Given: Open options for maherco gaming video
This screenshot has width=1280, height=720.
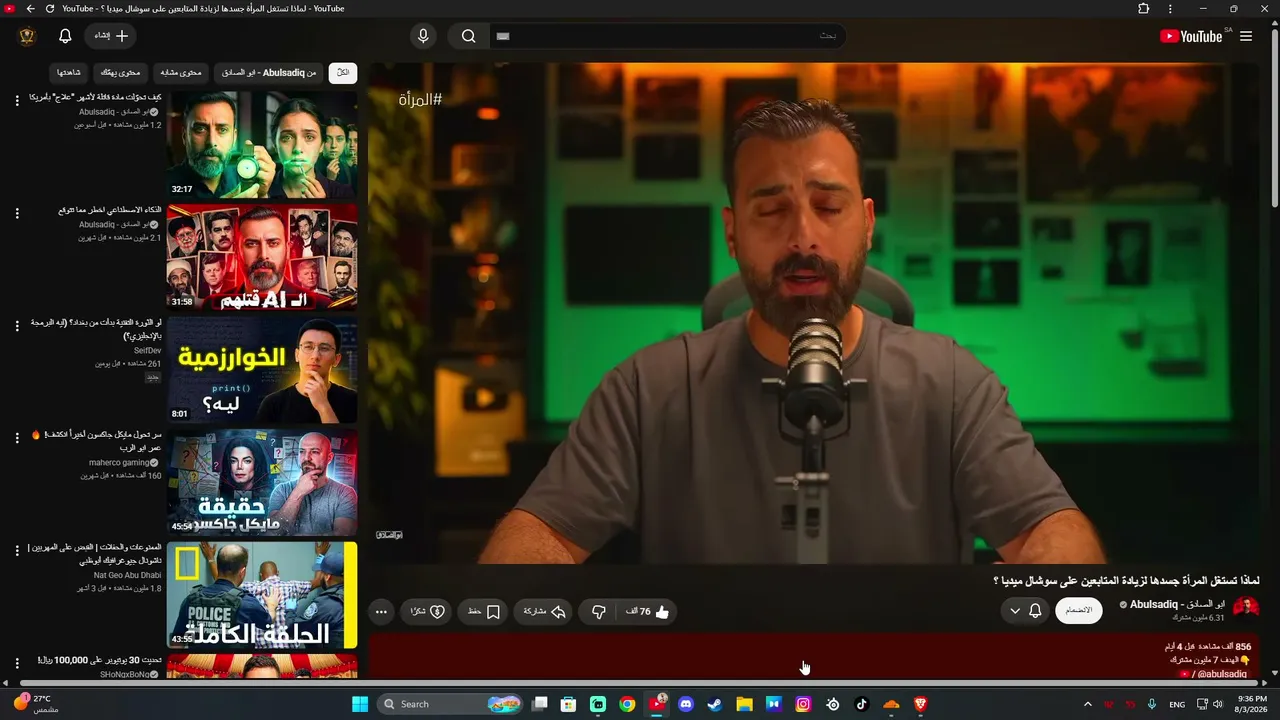Looking at the screenshot, I should coord(16,438).
